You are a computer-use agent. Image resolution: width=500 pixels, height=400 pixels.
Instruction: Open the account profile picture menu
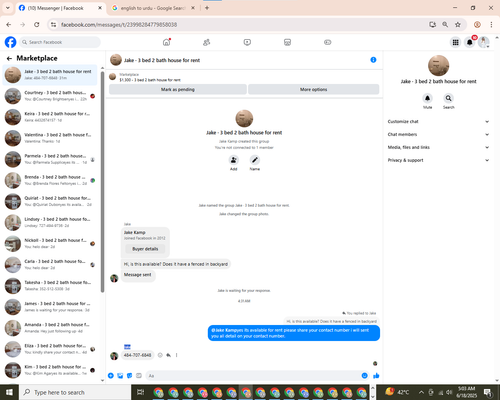484,42
